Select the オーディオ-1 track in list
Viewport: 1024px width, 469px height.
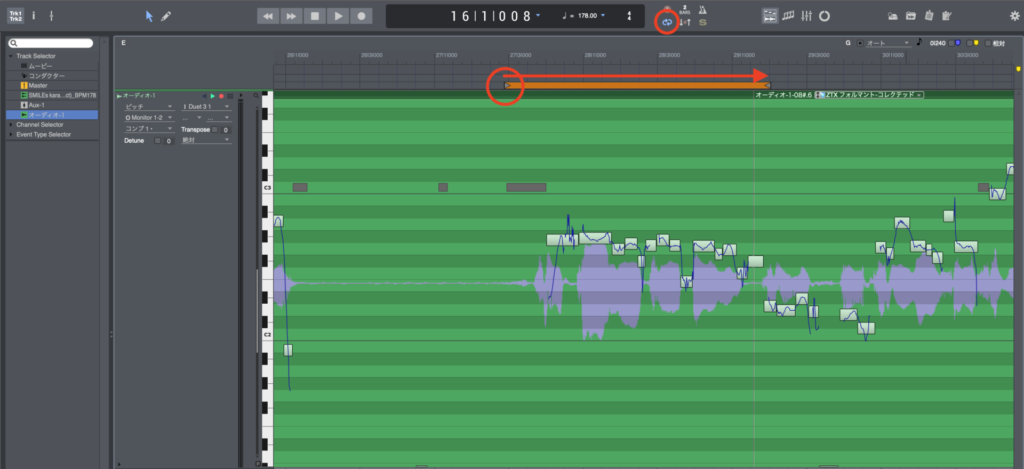(x=52, y=115)
